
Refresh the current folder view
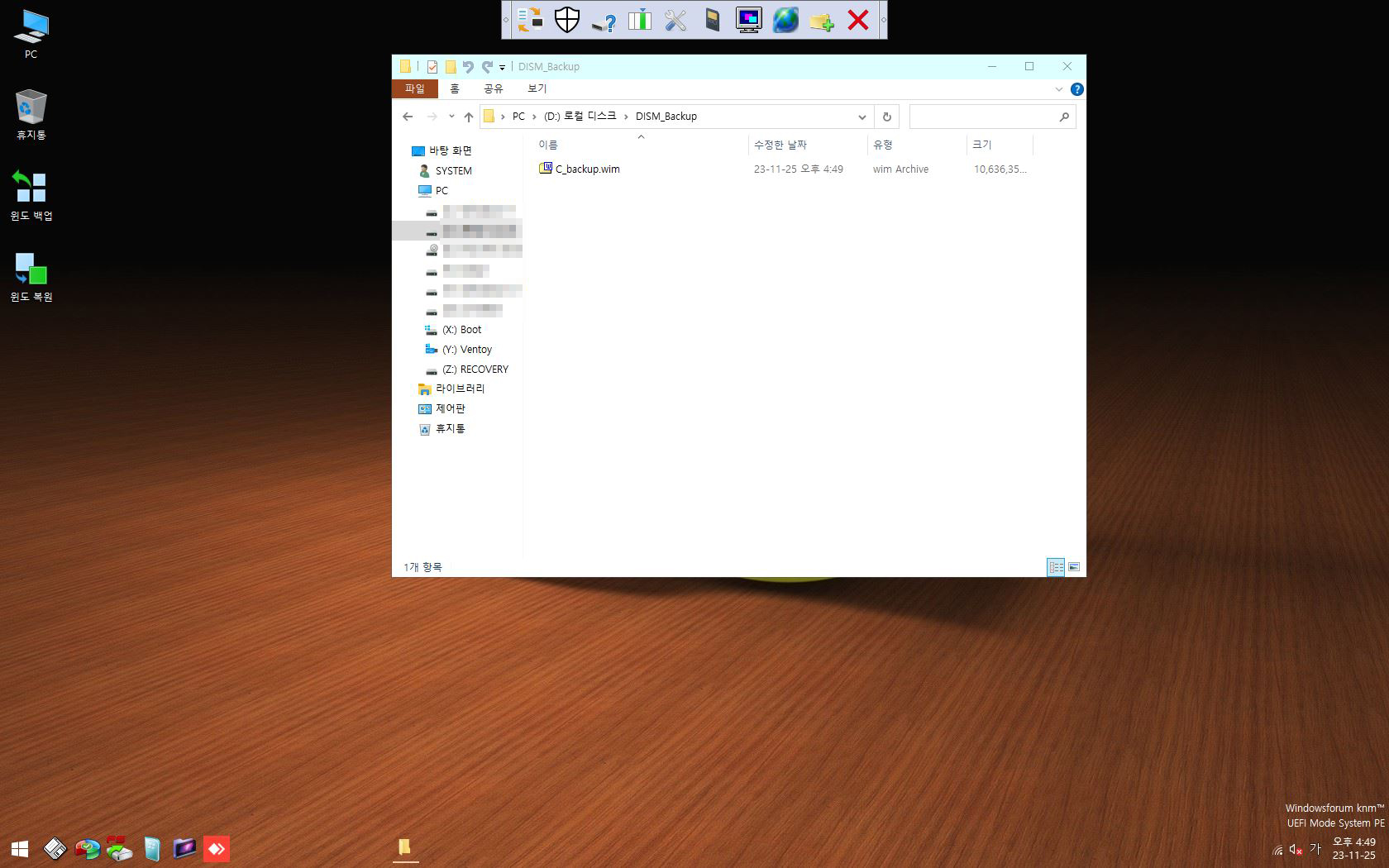pos(886,117)
